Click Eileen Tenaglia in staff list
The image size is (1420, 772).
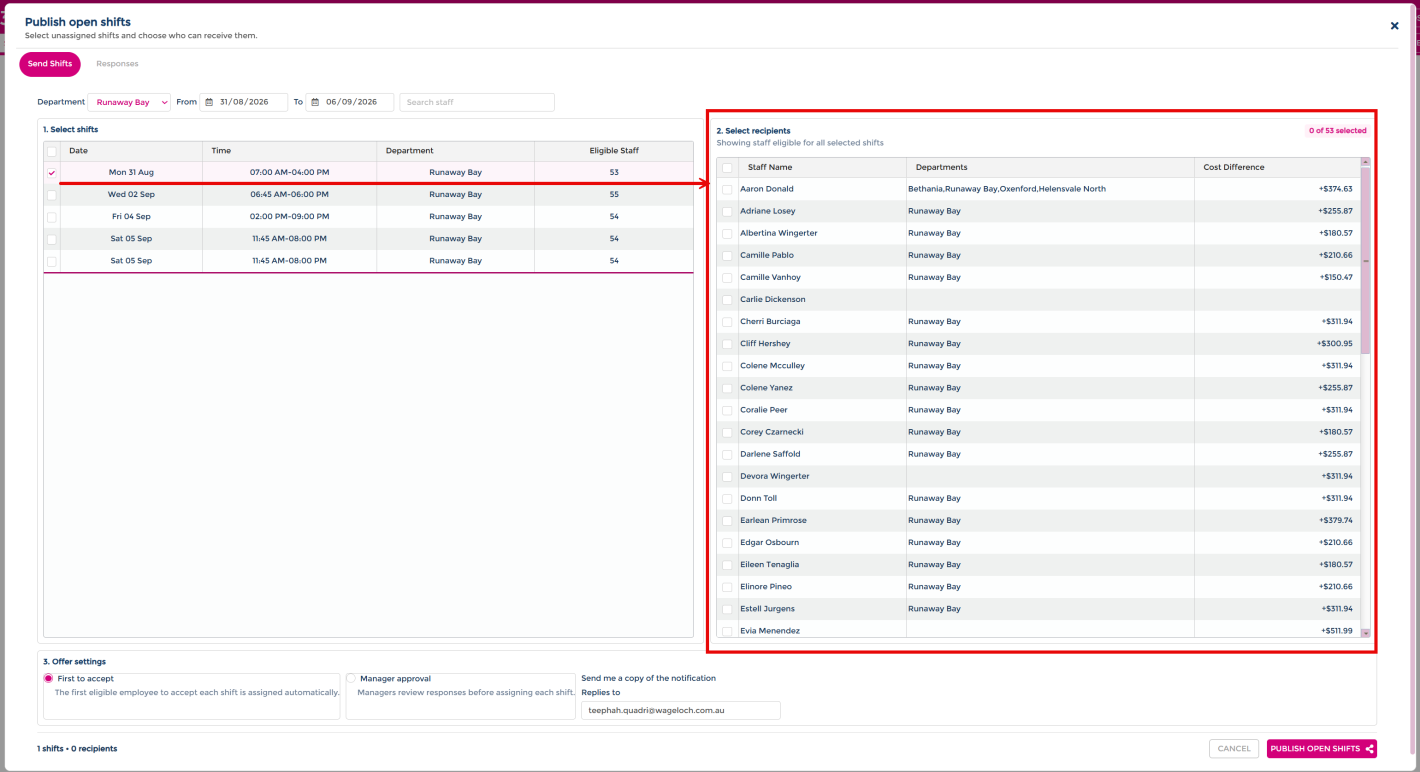coord(769,565)
